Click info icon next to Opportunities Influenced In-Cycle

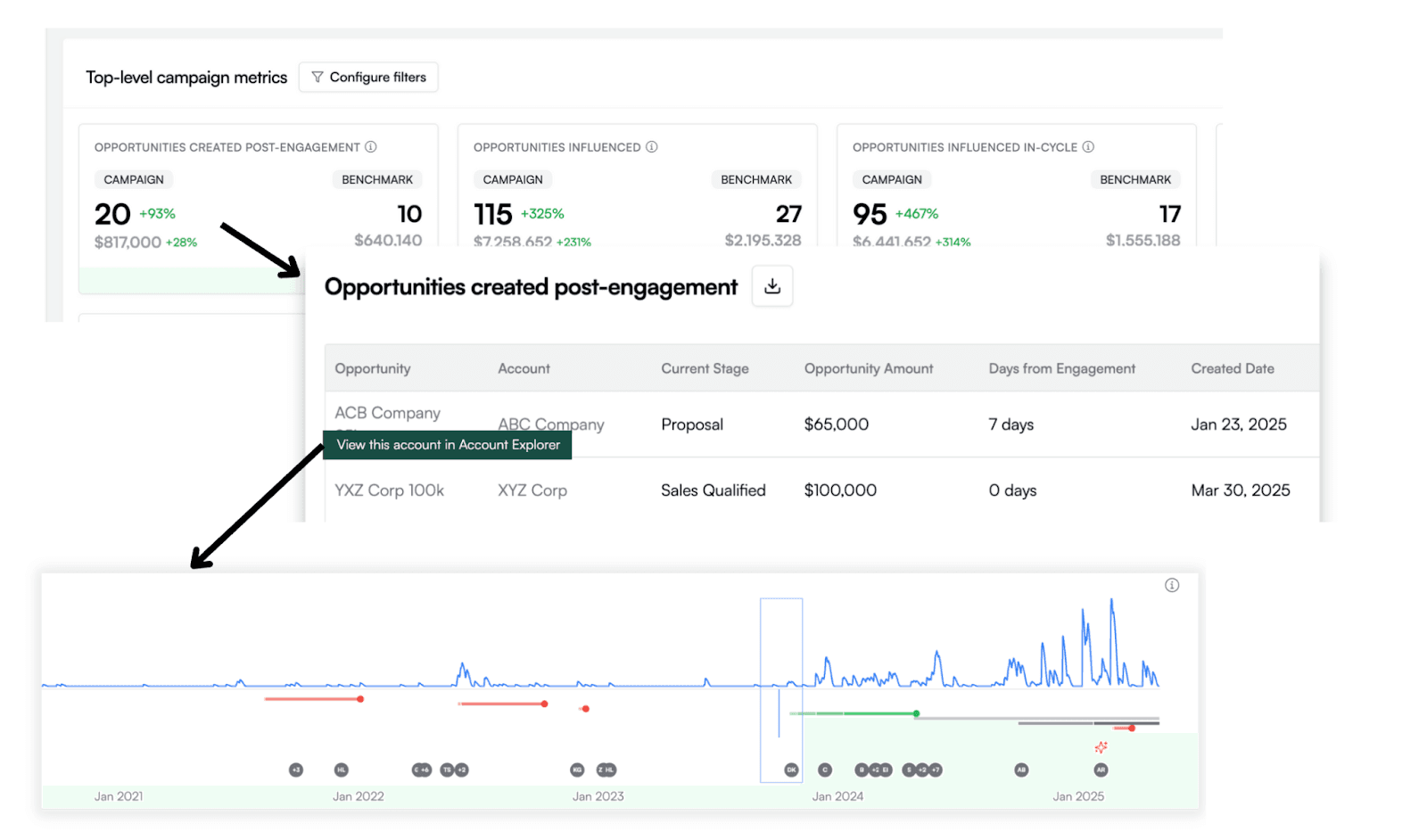pyautogui.click(x=1088, y=147)
